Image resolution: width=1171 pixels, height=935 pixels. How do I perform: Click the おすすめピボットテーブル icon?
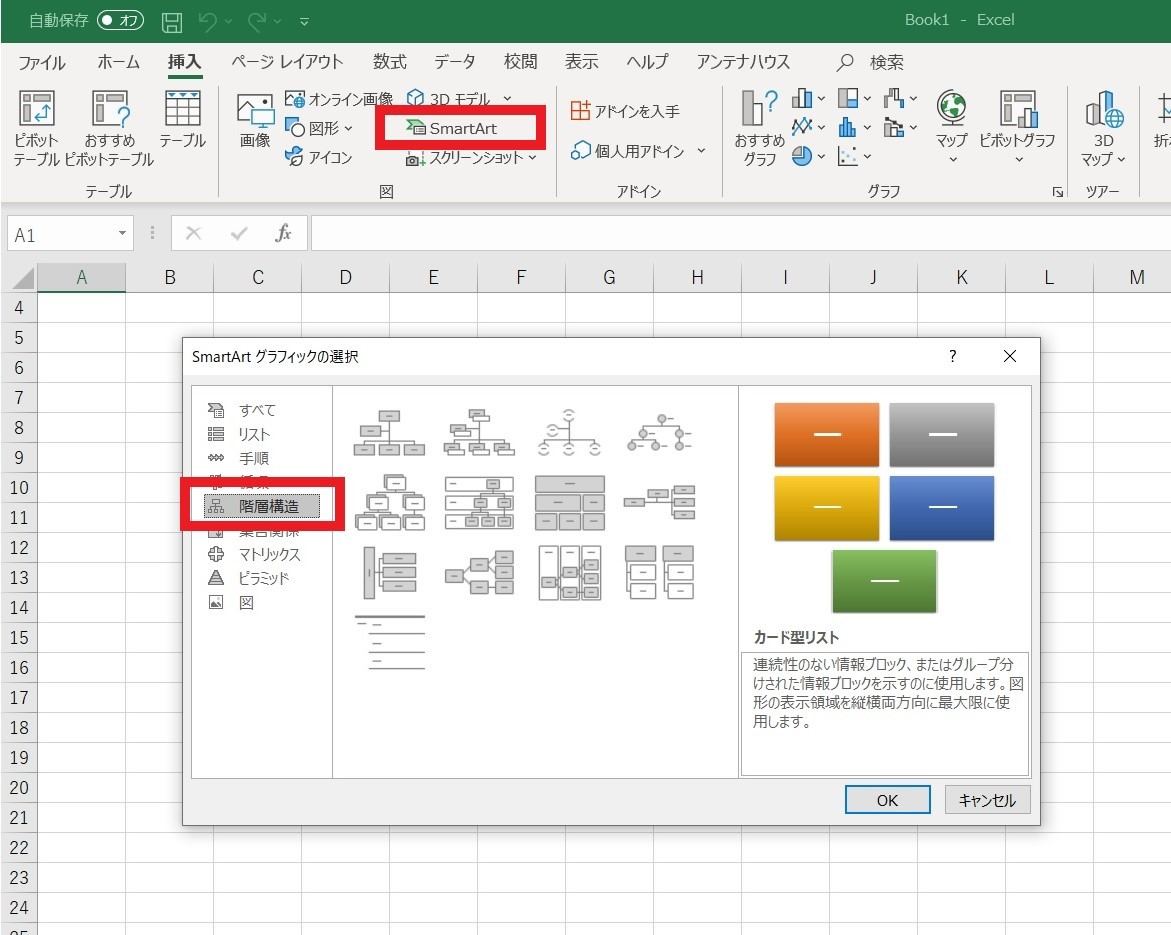(110, 128)
